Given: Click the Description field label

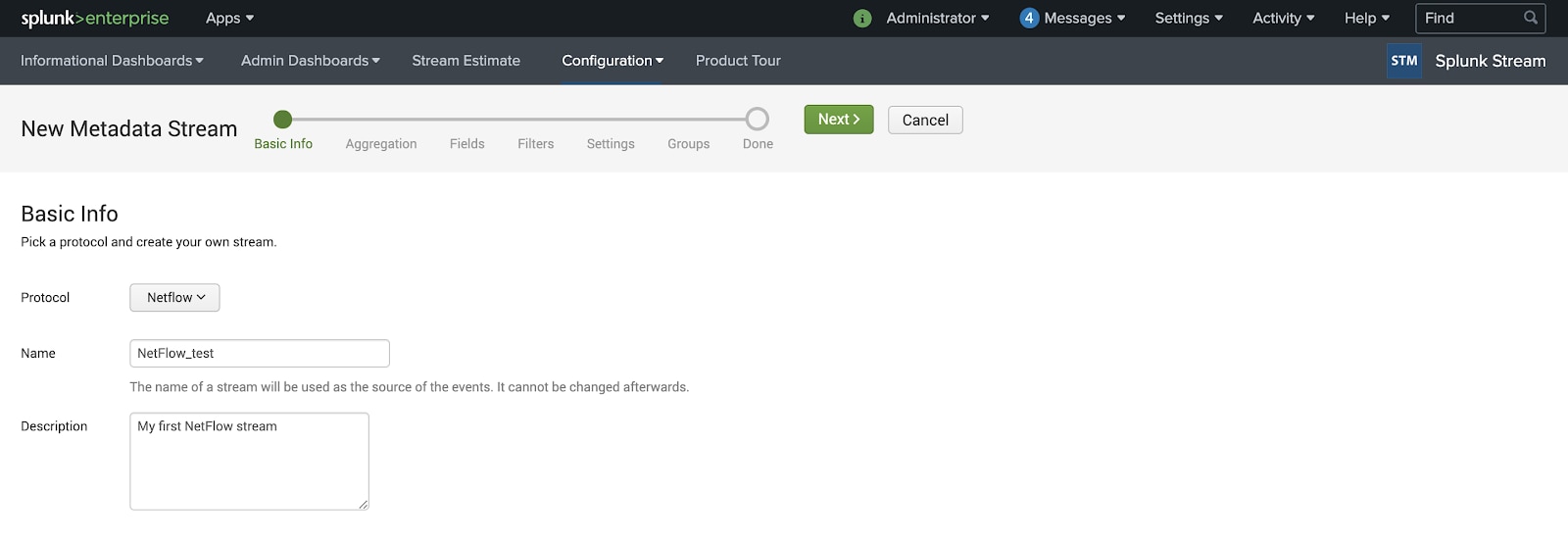Looking at the screenshot, I should (x=54, y=426).
